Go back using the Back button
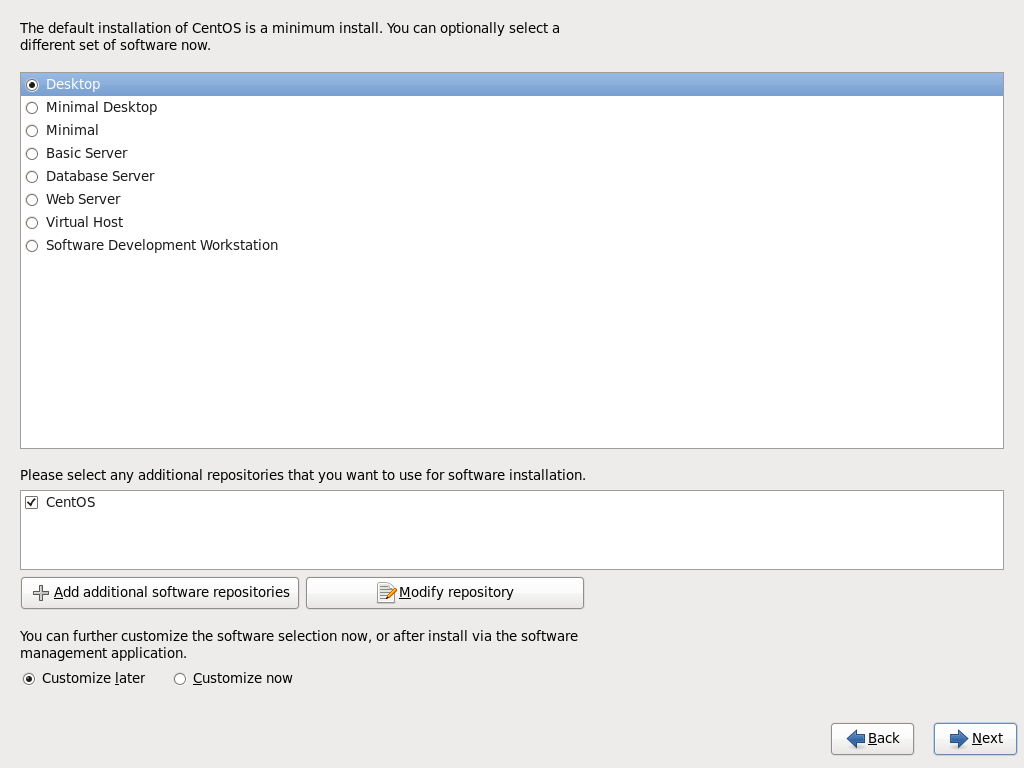 tap(872, 739)
